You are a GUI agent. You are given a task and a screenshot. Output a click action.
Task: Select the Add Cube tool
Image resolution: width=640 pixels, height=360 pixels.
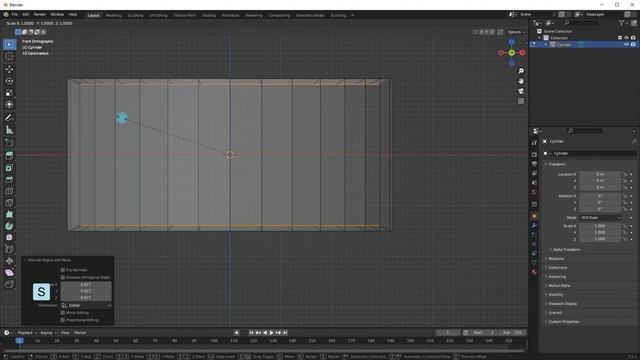[9, 143]
